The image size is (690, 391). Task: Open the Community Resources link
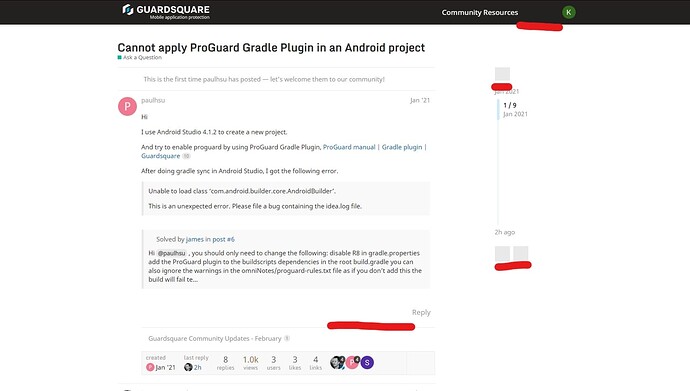pyautogui.click(x=480, y=12)
